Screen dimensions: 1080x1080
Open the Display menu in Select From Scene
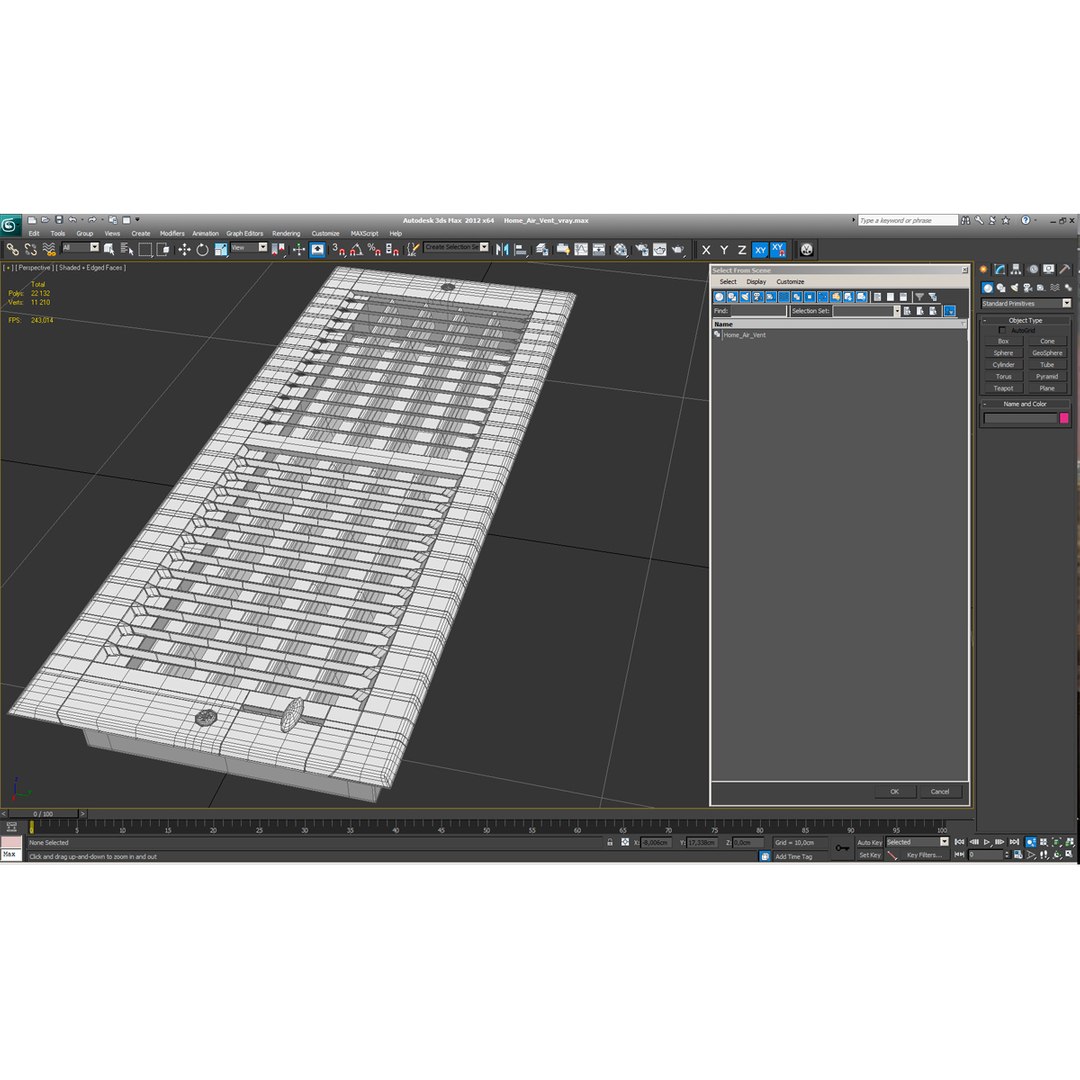click(756, 282)
